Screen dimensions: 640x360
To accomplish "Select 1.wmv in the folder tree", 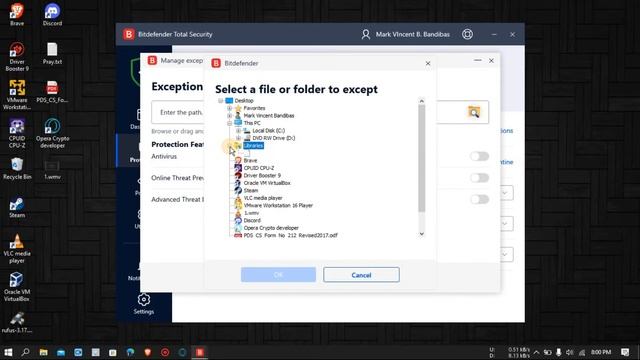I will click(251, 213).
